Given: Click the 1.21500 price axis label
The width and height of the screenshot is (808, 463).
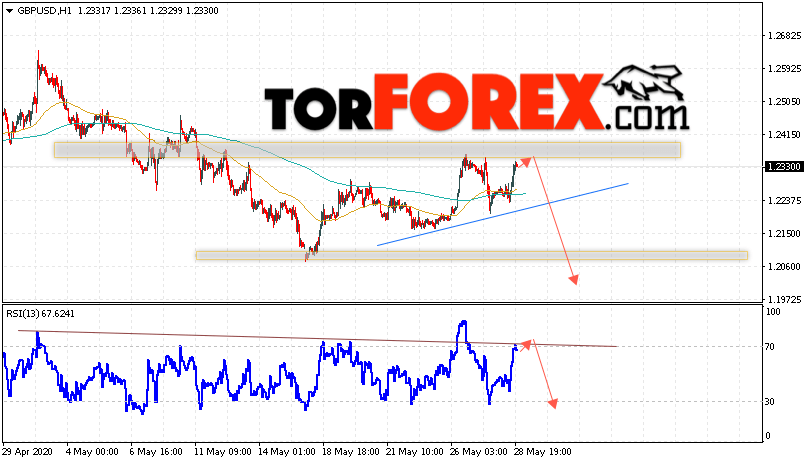Looking at the screenshot, I should (784, 234).
